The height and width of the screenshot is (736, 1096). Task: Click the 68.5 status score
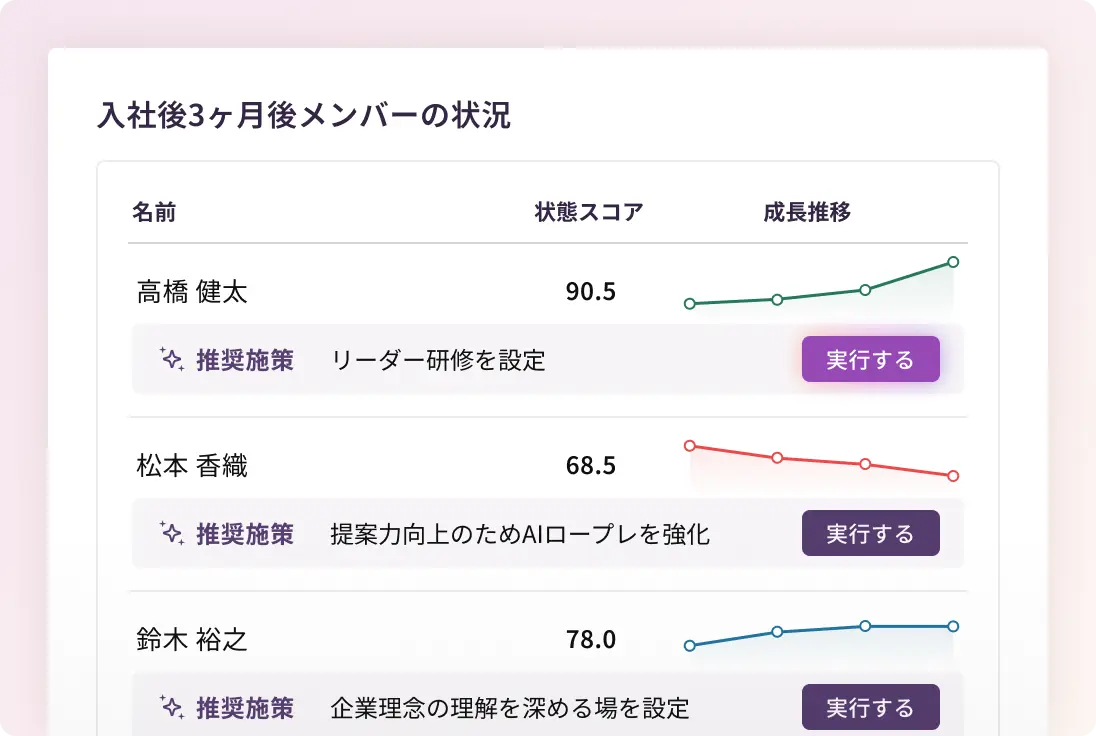591,466
